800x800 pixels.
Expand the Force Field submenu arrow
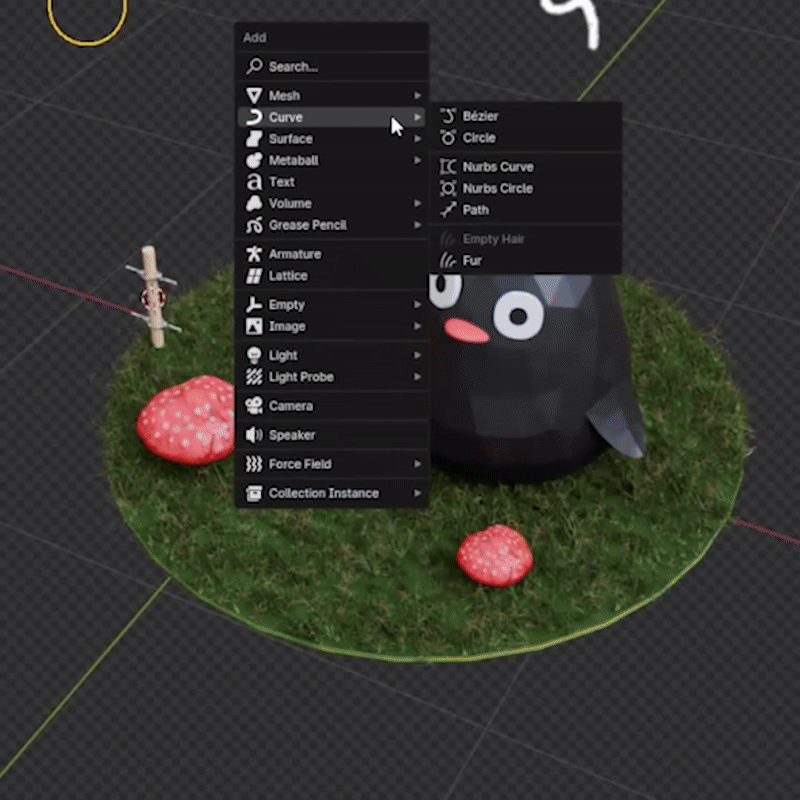[x=417, y=464]
